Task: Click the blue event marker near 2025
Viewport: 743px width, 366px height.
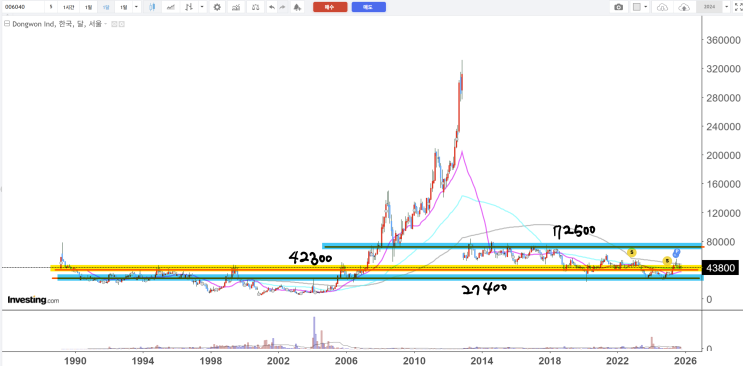Action: click(677, 252)
